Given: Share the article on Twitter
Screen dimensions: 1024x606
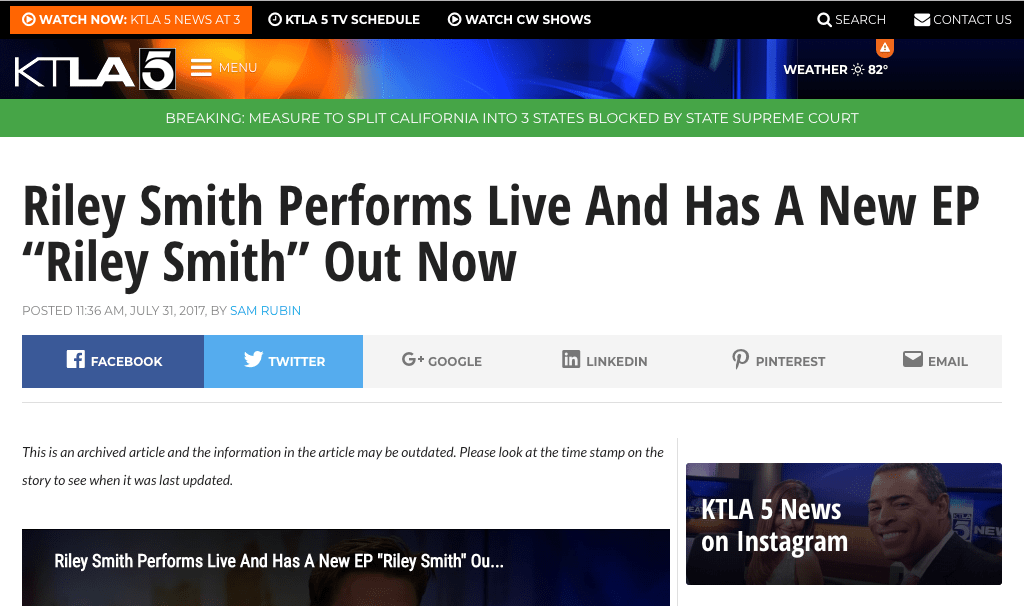Looking at the screenshot, I should [283, 361].
